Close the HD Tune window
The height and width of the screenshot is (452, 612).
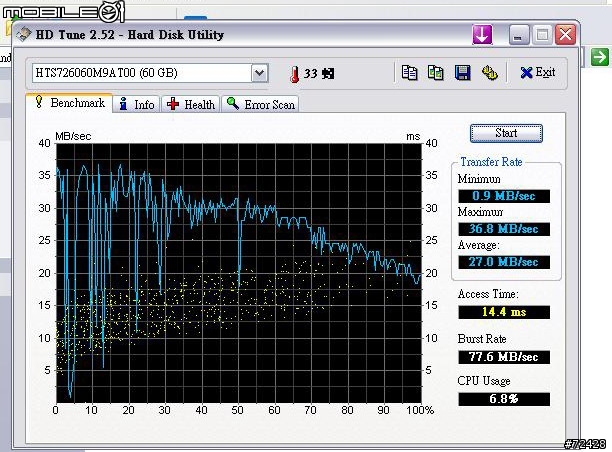tap(566, 35)
